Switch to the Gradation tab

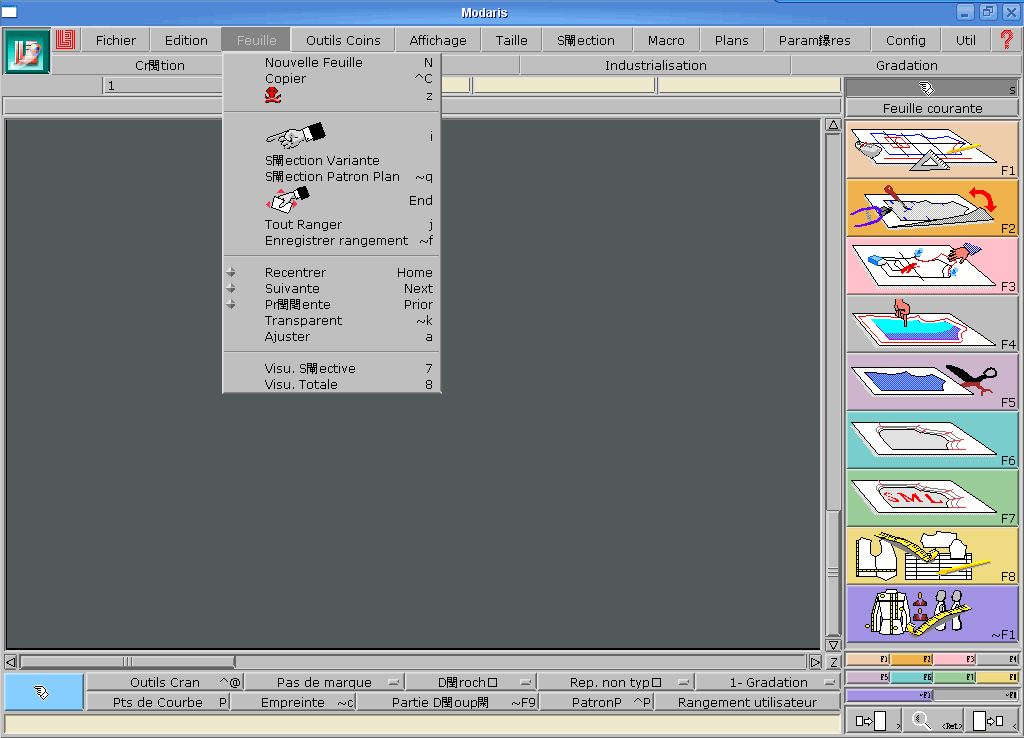pos(906,65)
